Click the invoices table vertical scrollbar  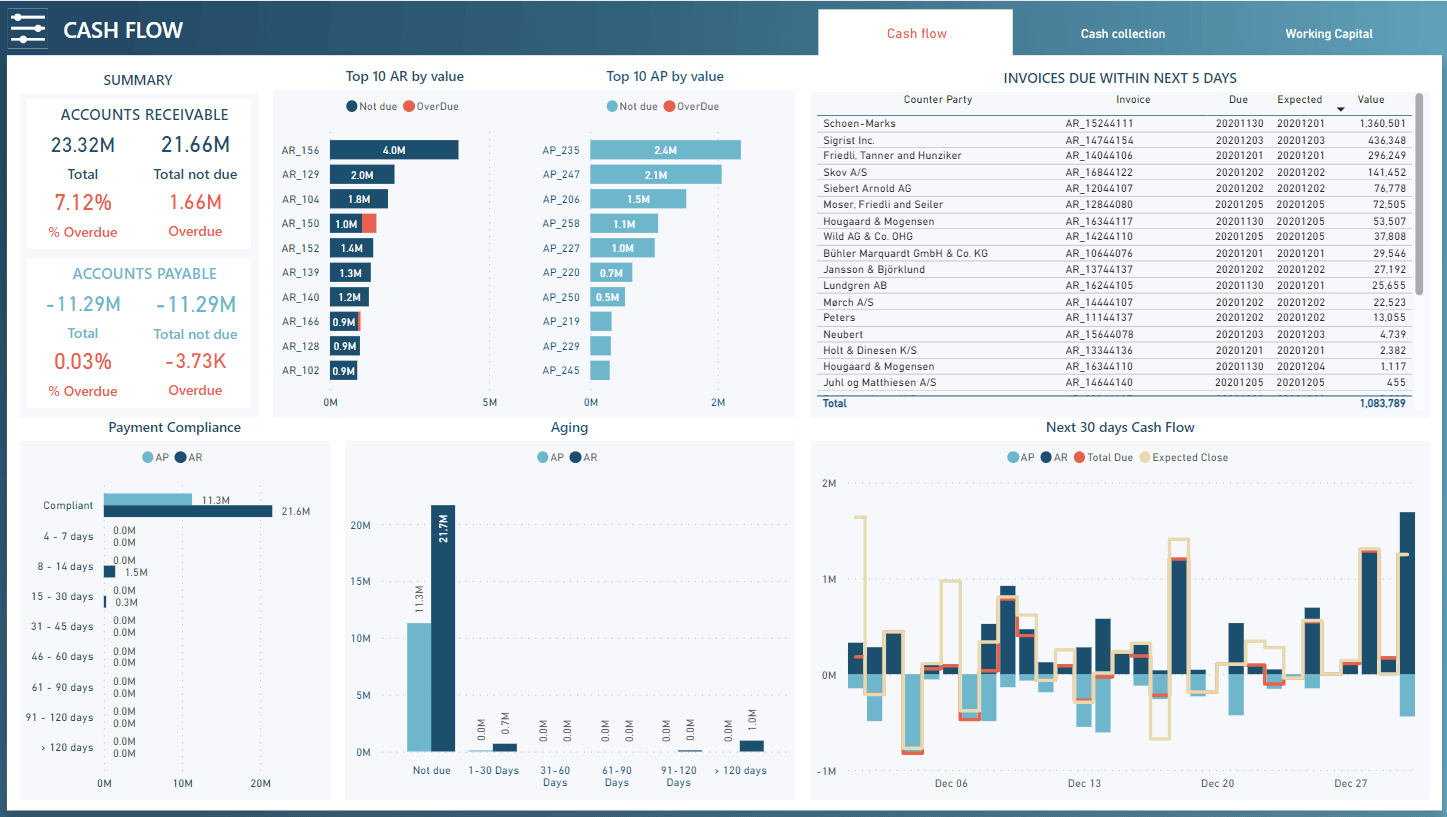1418,200
